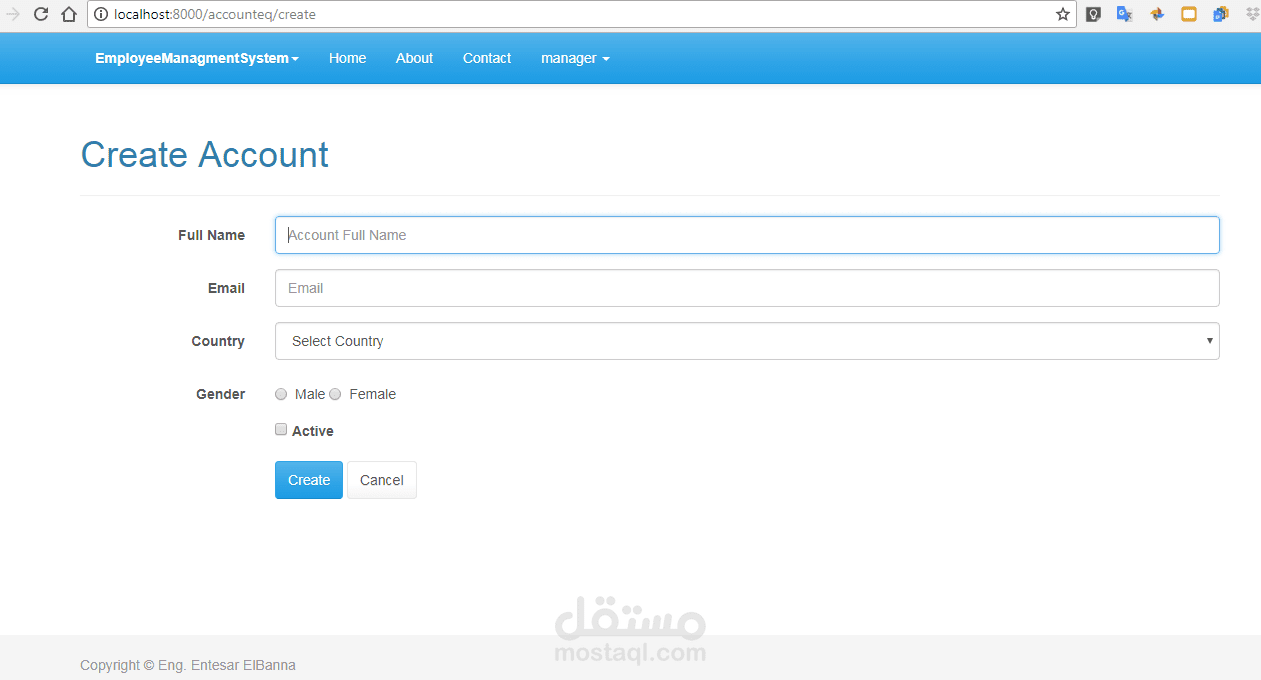
Task: Select the Female gender option
Action: 335,394
